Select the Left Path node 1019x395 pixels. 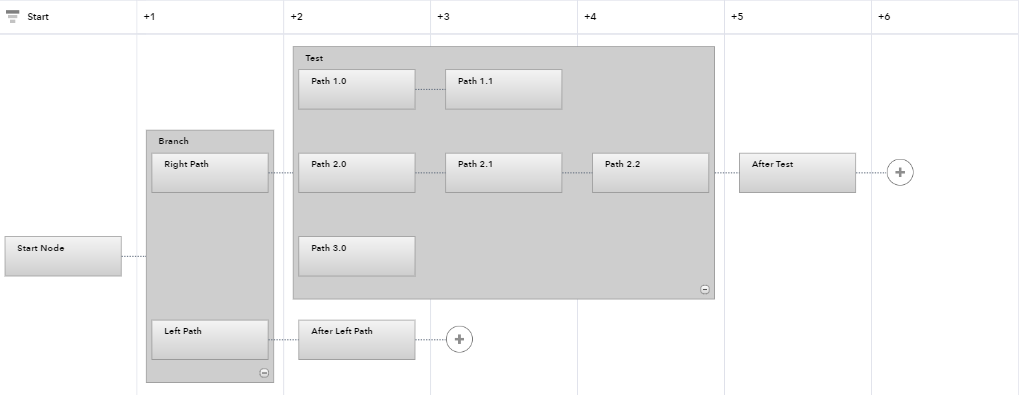tap(210, 339)
